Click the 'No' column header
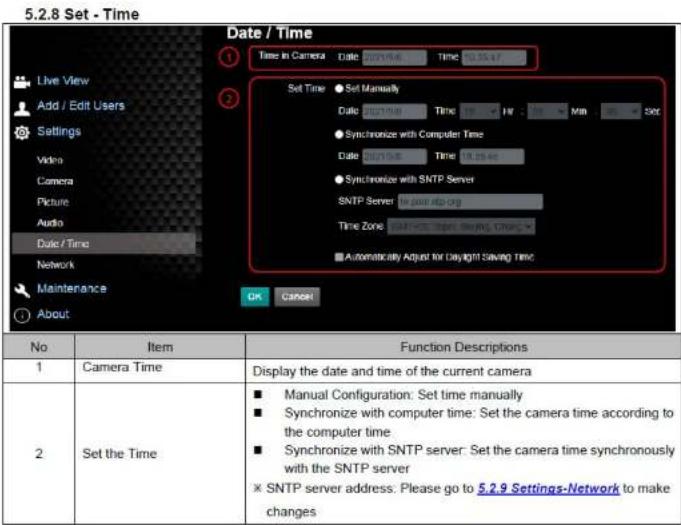This screenshot has height=525, width=681. point(39,347)
